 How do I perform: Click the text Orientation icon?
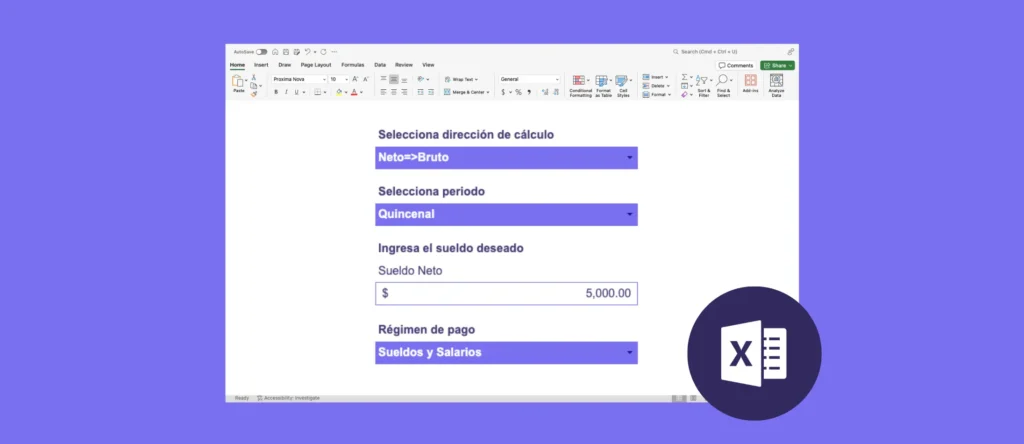tap(421, 79)
